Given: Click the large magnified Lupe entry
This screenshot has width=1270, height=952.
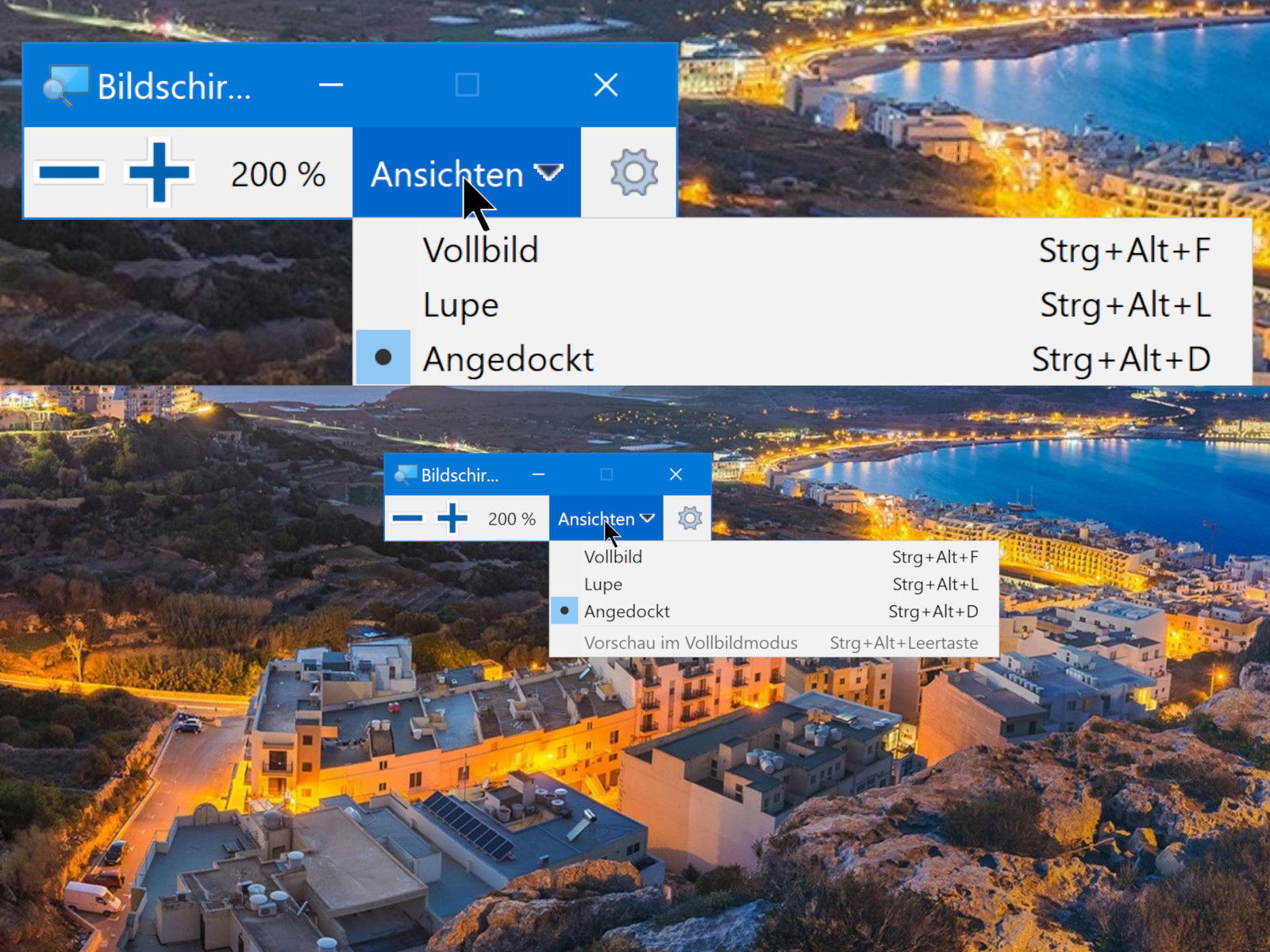Looking at the screenshot, I should 802,305.
